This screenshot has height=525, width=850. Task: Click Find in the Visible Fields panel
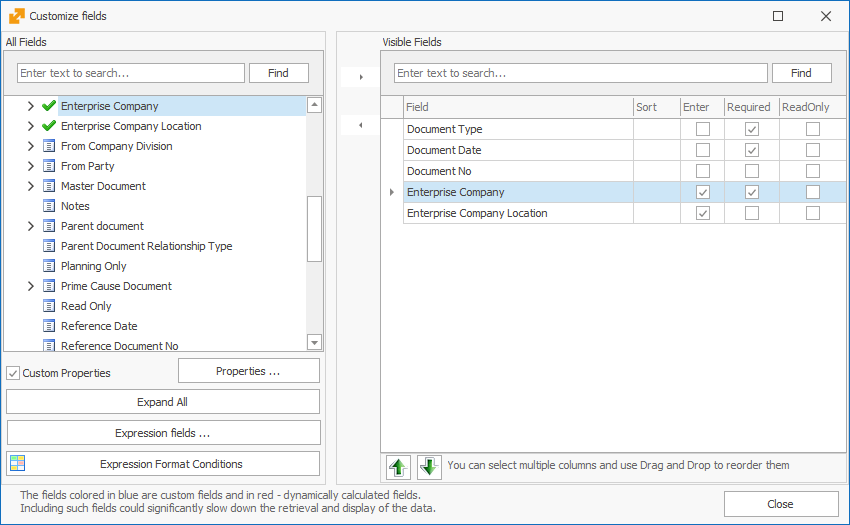[x=801, y=73]
